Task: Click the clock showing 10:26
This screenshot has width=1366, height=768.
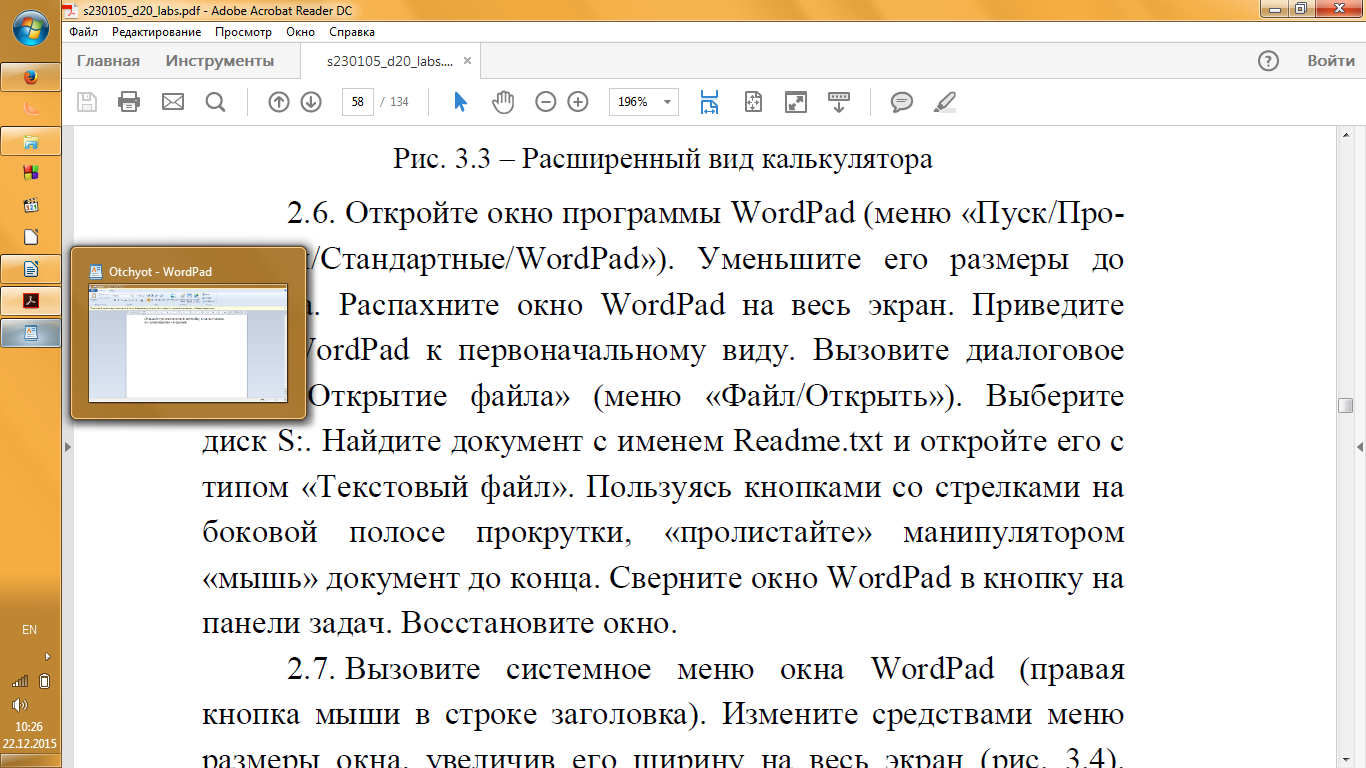Action: pos(30,726)
